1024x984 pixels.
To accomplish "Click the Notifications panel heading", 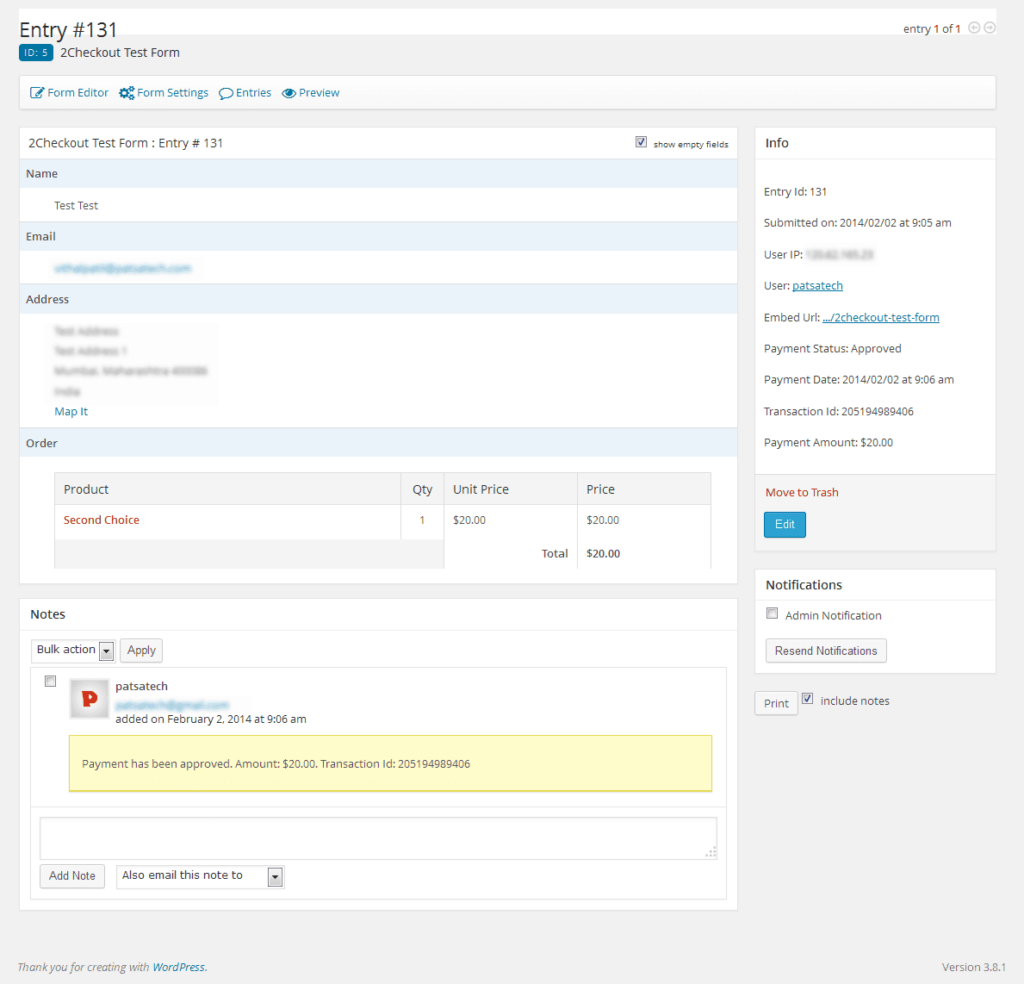I will coord(803,585).
